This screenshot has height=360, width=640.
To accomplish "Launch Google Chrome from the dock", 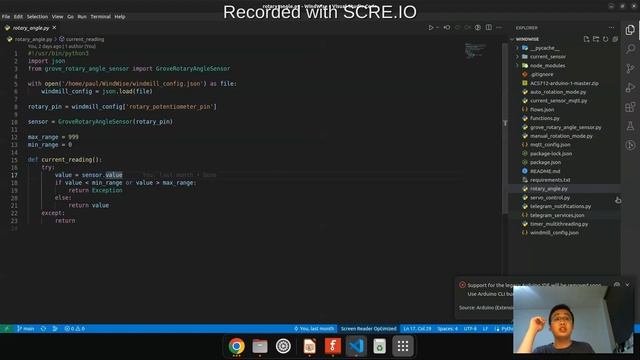I will (236, 346).
